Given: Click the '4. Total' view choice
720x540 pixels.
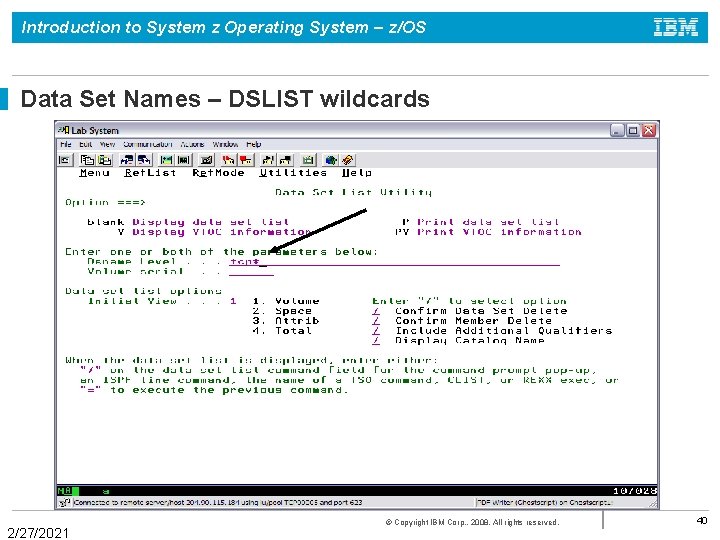Looking at the screenshot, I should 282,331.
